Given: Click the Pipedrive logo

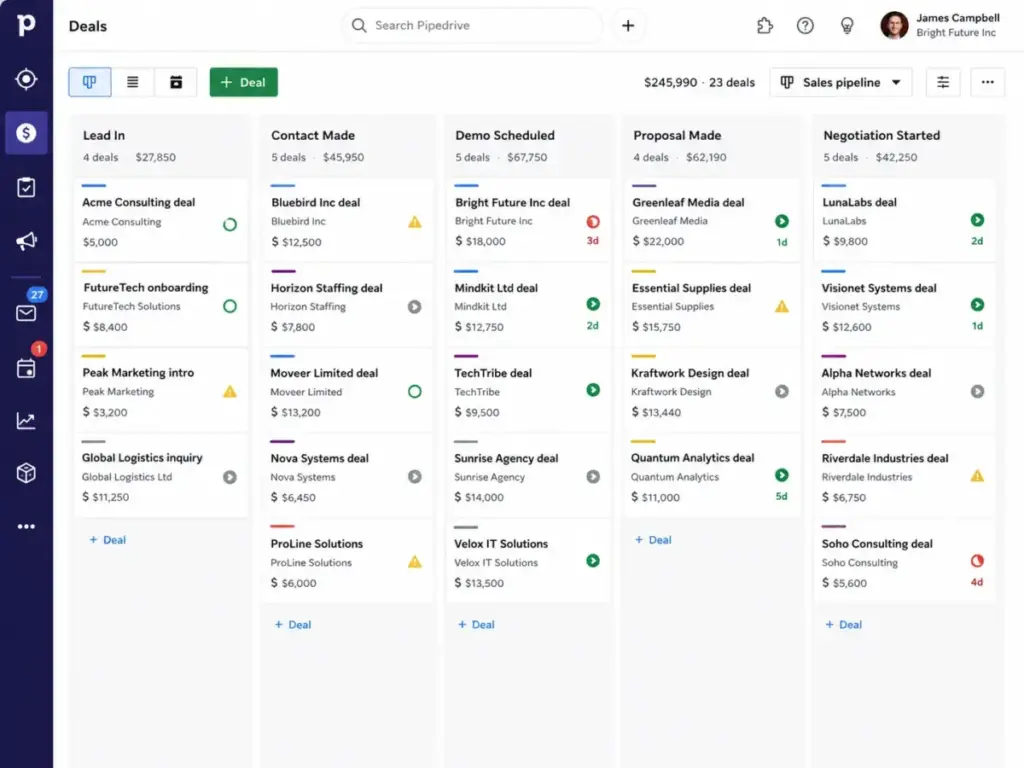Looking at the screenshot, I should tap(25, 24).
